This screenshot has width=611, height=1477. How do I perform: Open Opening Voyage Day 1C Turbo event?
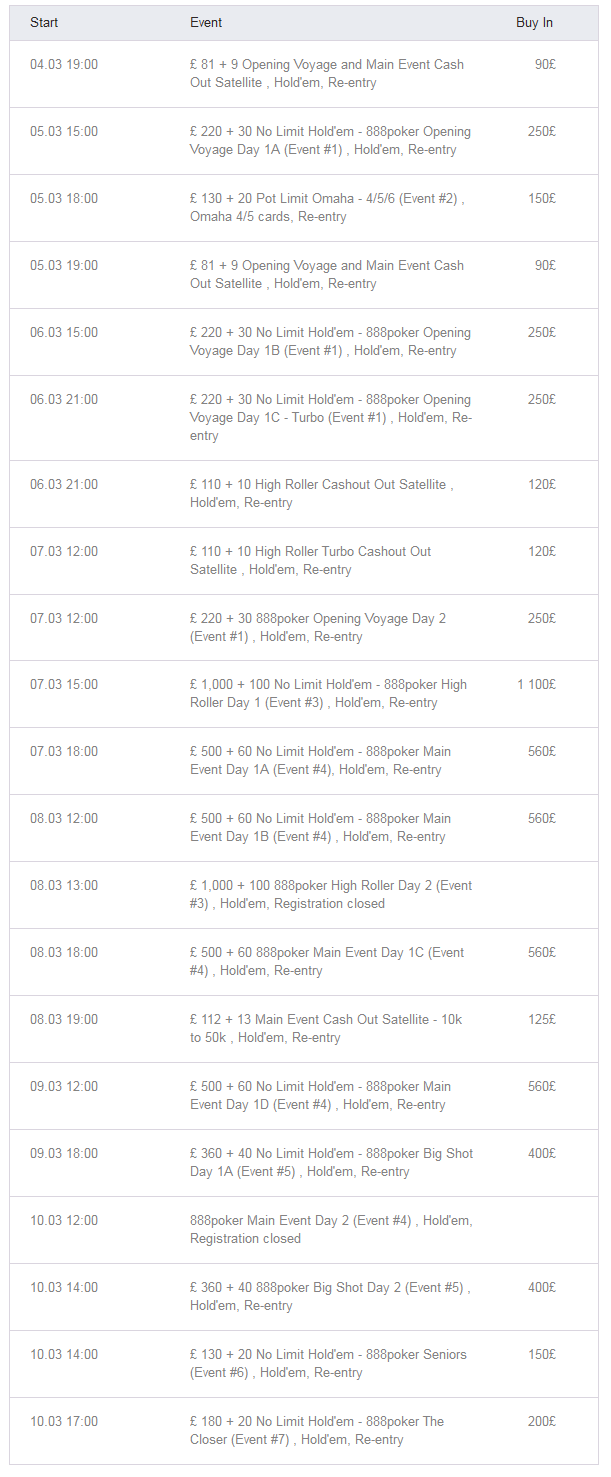tap(330, 417)
